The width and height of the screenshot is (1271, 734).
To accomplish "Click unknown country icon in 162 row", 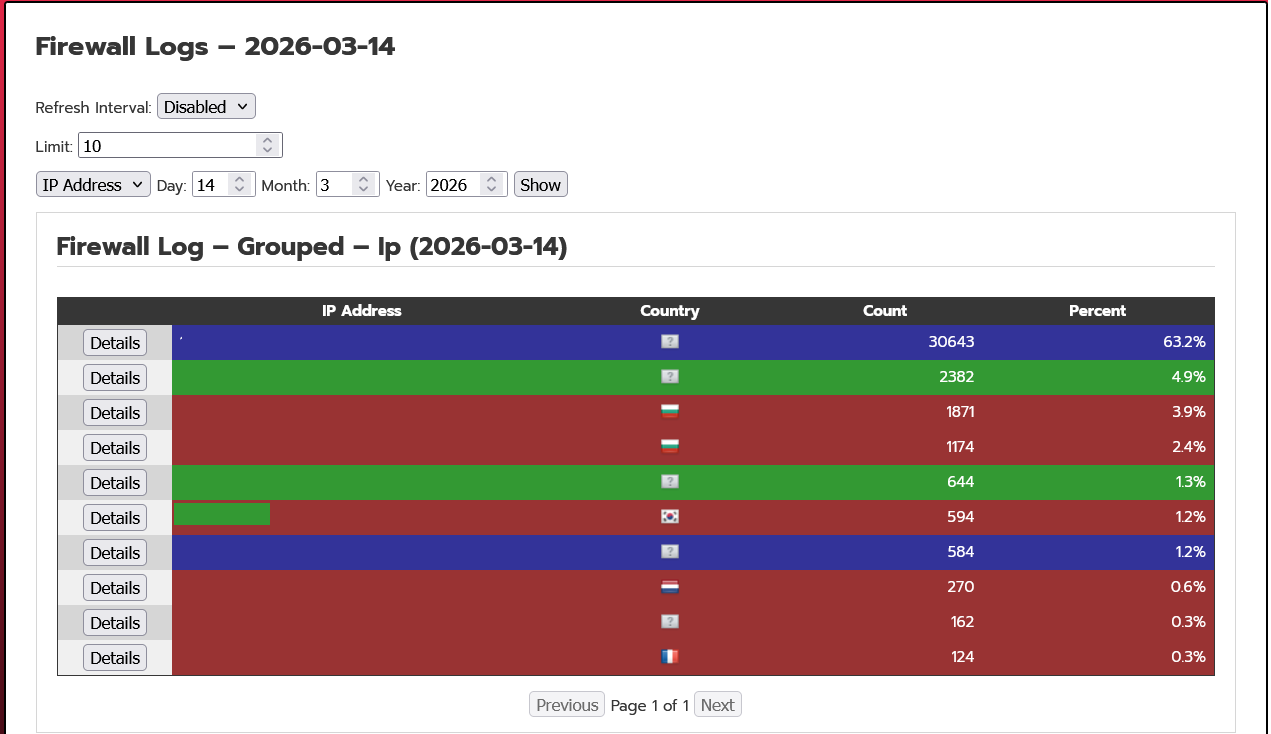I will pos(670,622).
